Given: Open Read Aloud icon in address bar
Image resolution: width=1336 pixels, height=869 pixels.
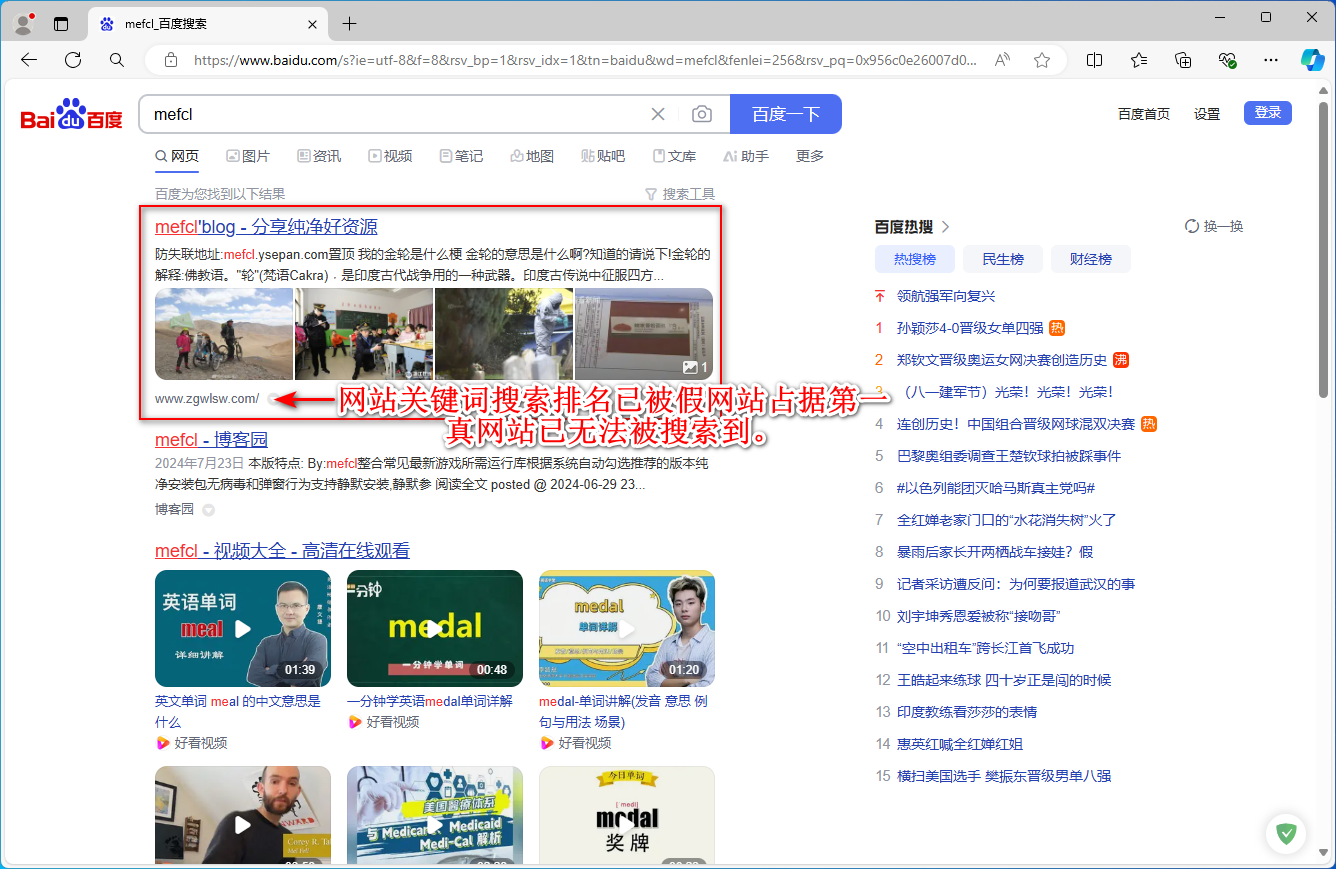Looking at the screenshot, I should (1002, 60).
